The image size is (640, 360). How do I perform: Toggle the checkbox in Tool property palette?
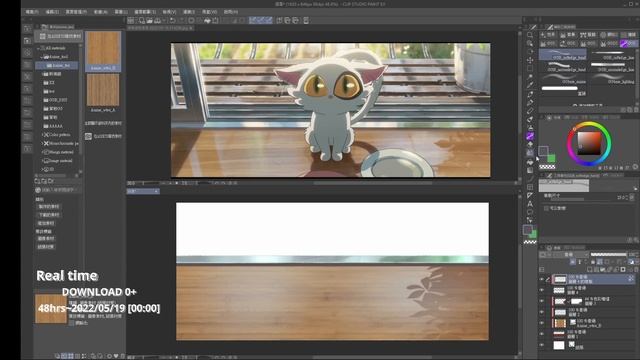(x=546, y=208)
